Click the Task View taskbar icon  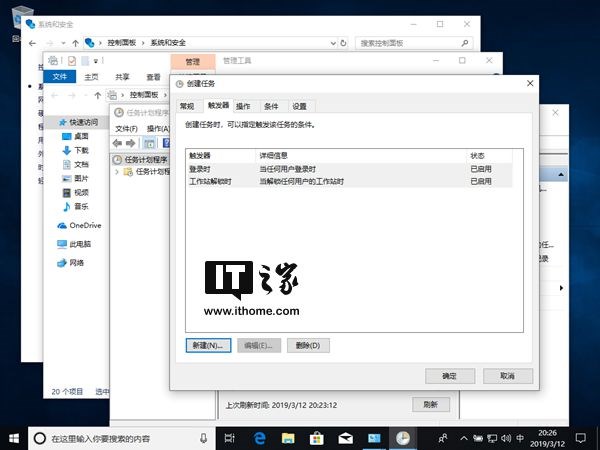(x=230, y=438)
